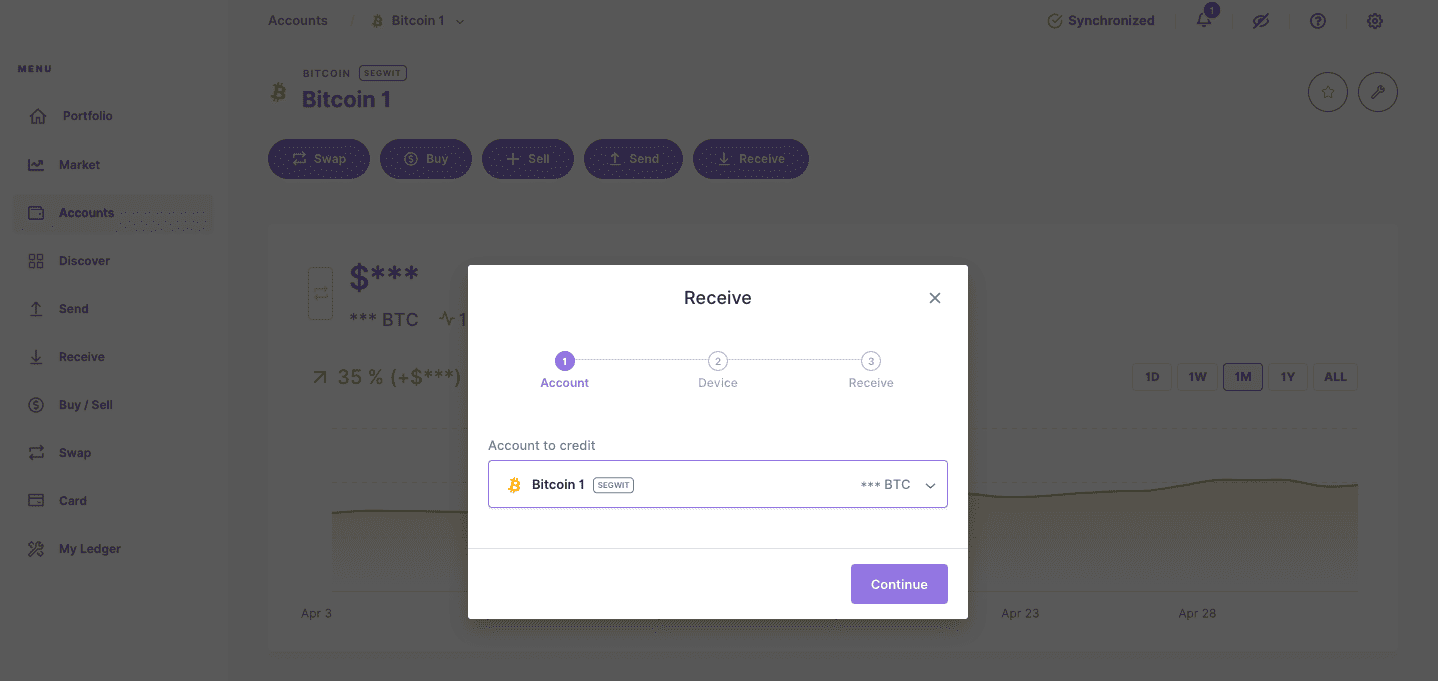1438x681 pixels.
Task: Click the My Ledger tools icon
Action: tap(36, 549)
